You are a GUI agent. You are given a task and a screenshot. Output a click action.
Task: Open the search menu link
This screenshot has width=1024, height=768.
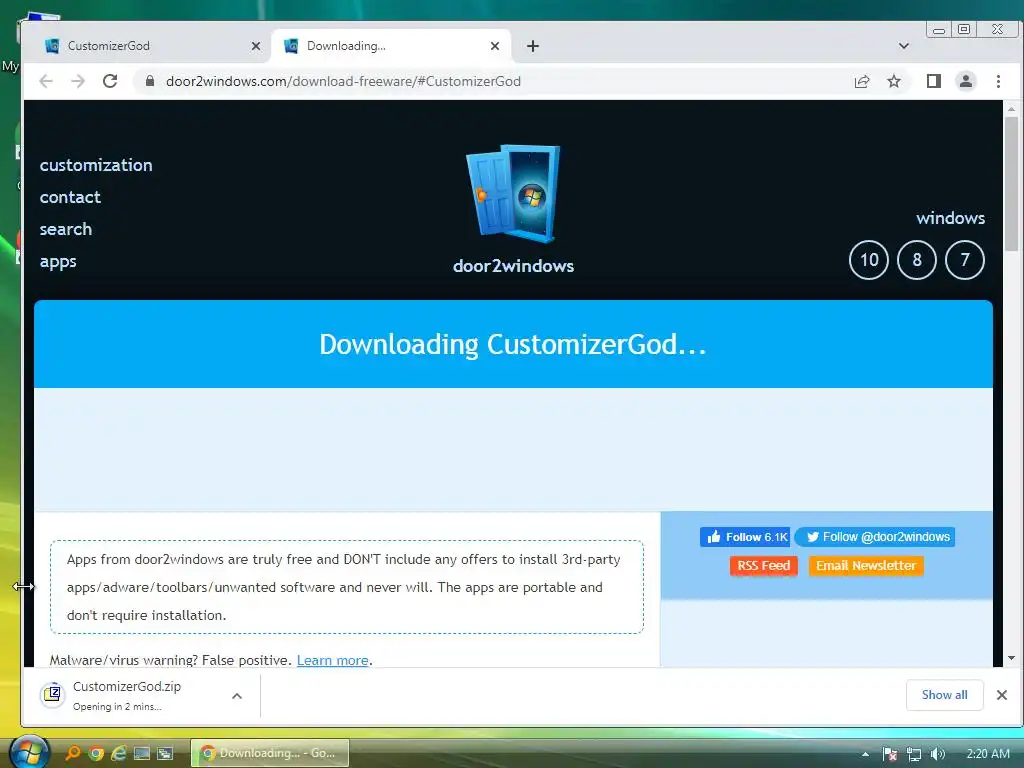point(65,229)
